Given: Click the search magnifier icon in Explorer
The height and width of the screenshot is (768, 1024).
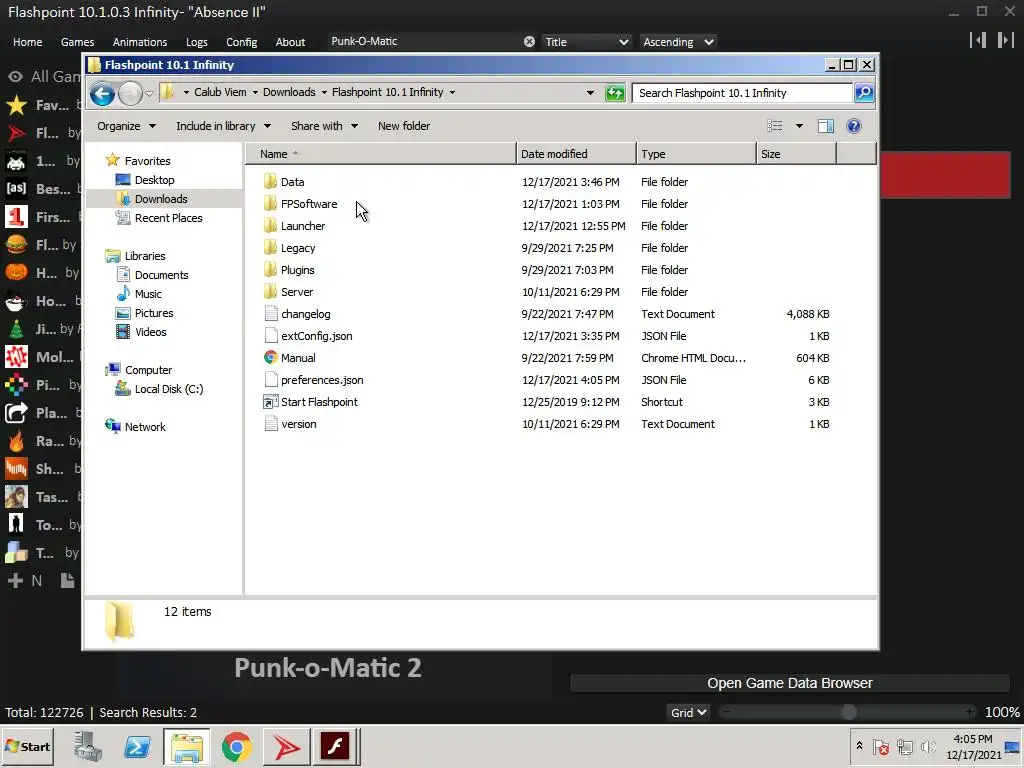Looking at the screenshot, I should [x=864, y=93].
